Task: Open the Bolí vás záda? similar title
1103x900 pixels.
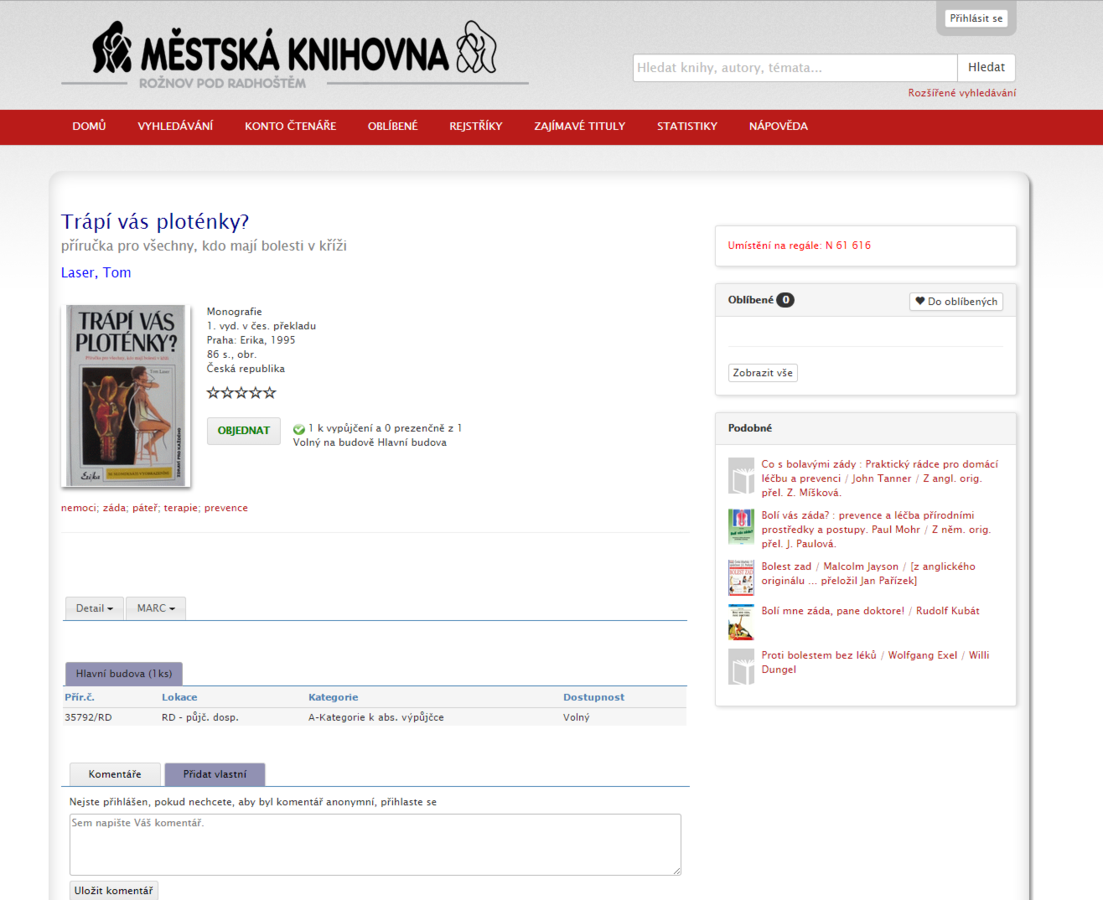Action: click(x=876, y=529)
